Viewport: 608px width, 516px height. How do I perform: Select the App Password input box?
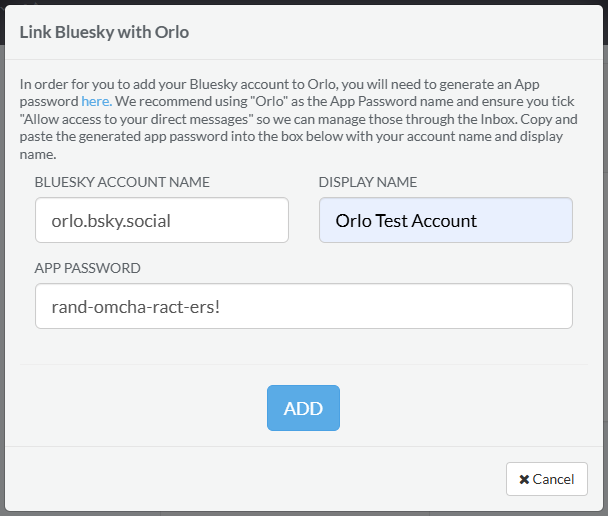(x=303, y=306)
